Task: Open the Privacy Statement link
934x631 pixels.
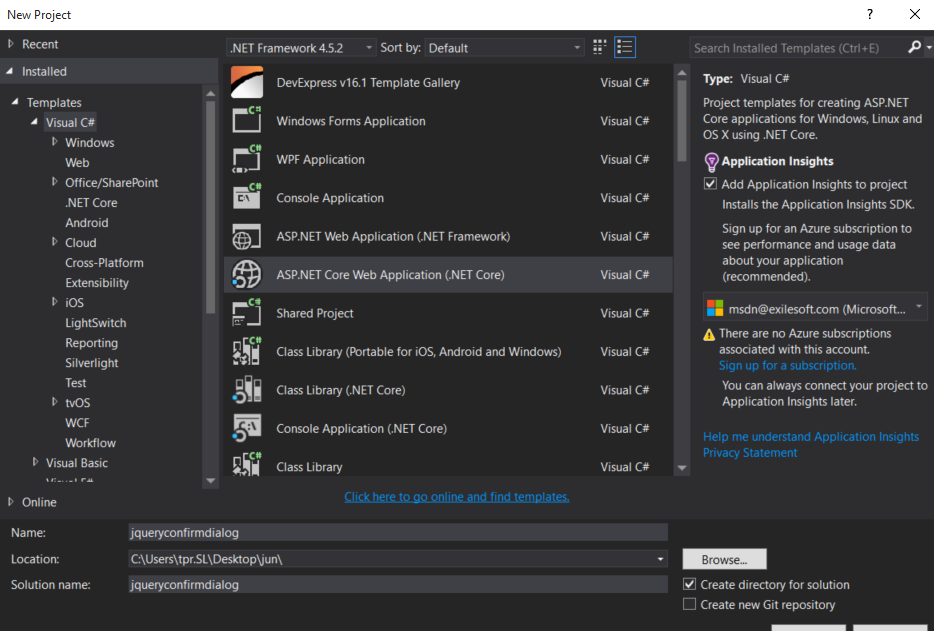Action: [x=749, y=452]
